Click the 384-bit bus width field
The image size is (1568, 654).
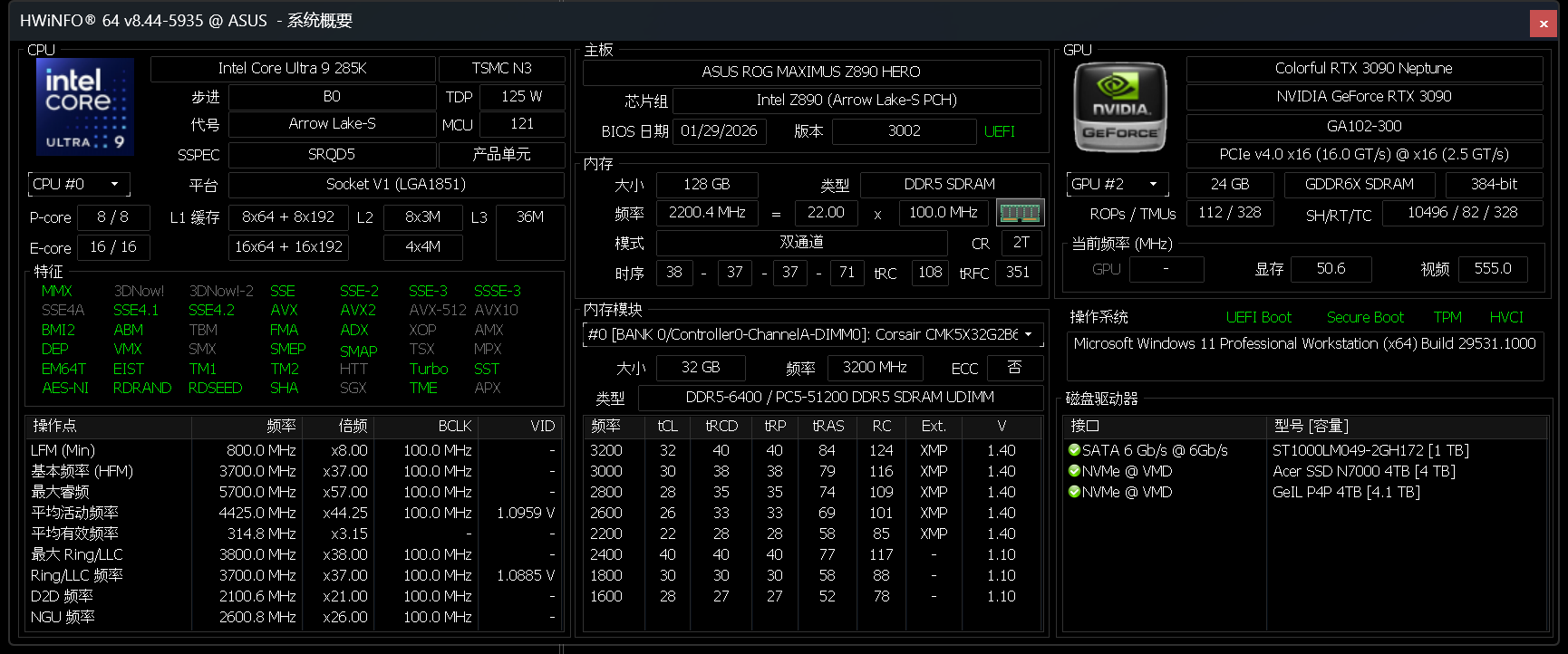coord(1494,185)
